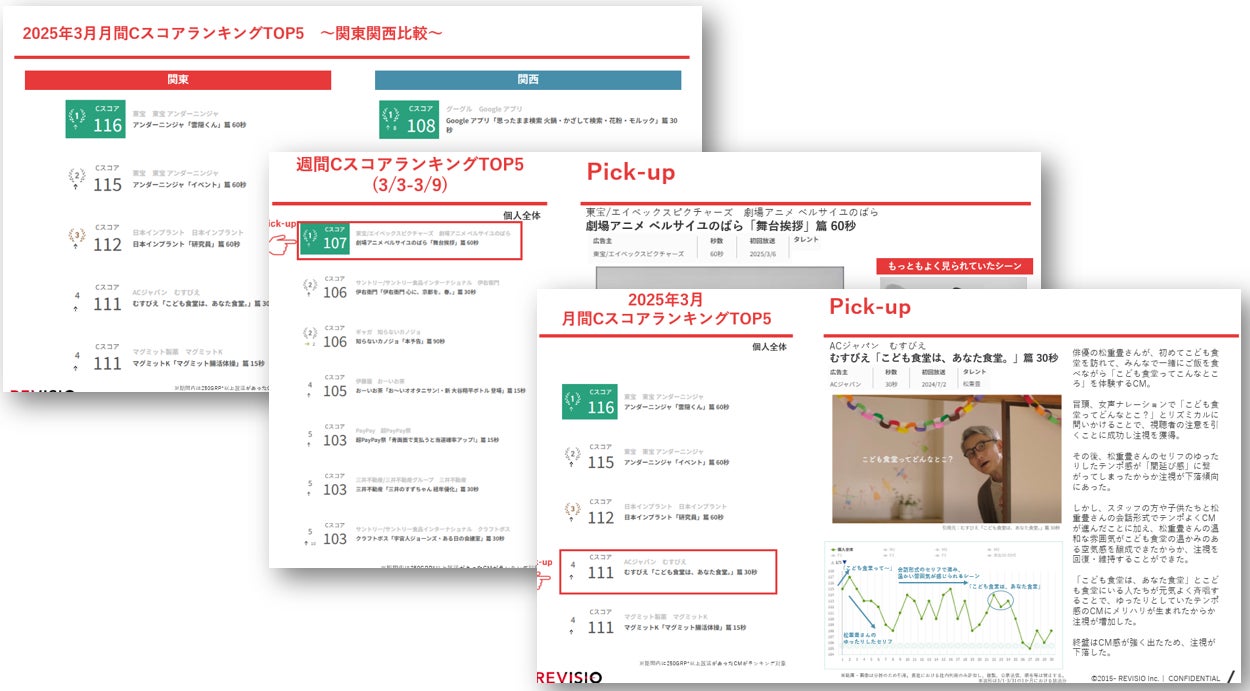
Task: Click CM still image showing こども食堂ってどんなとこ?
Action: tap(946, 458)
